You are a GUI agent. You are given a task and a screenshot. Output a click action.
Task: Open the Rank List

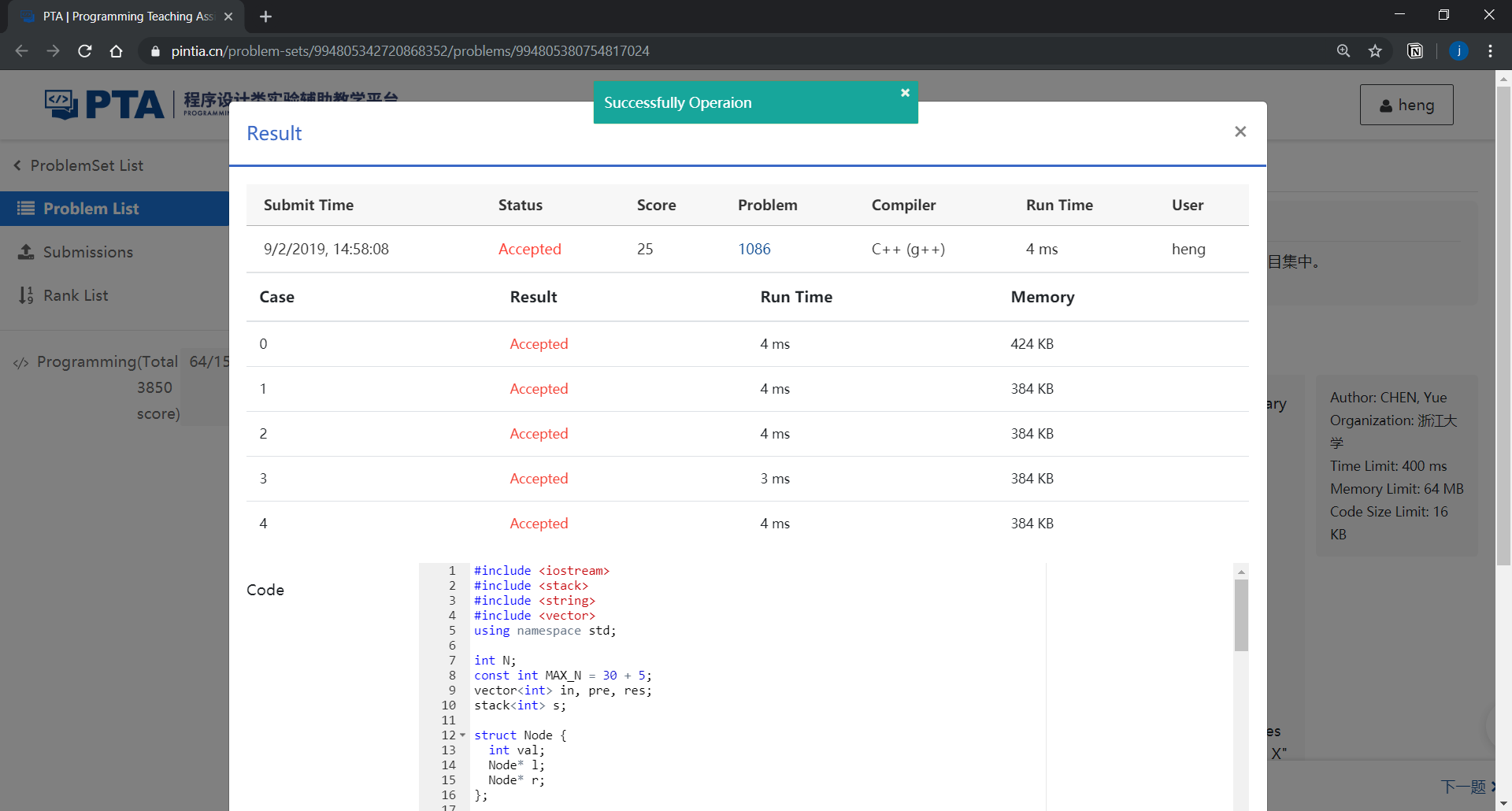(x=76, y=295)
